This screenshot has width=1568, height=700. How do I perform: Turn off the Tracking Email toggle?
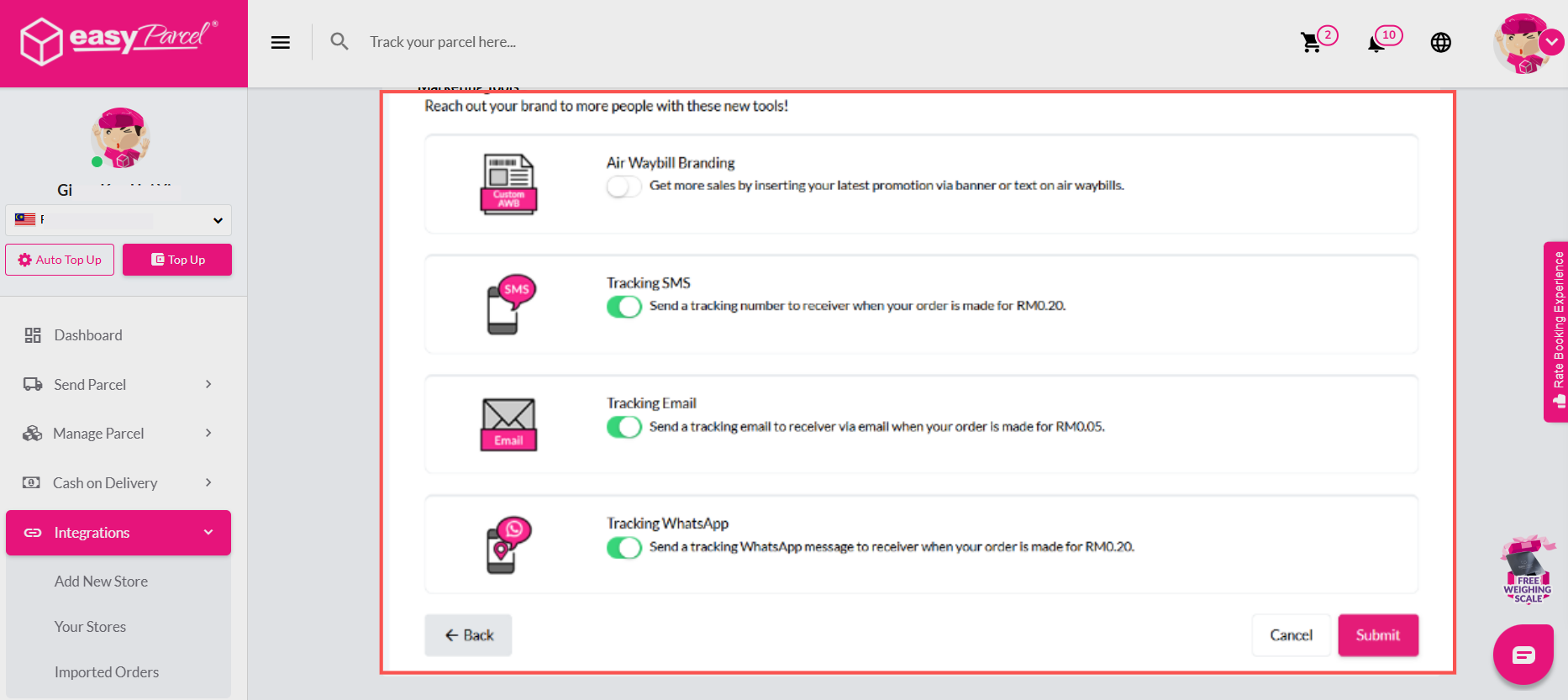click(624, 427)
